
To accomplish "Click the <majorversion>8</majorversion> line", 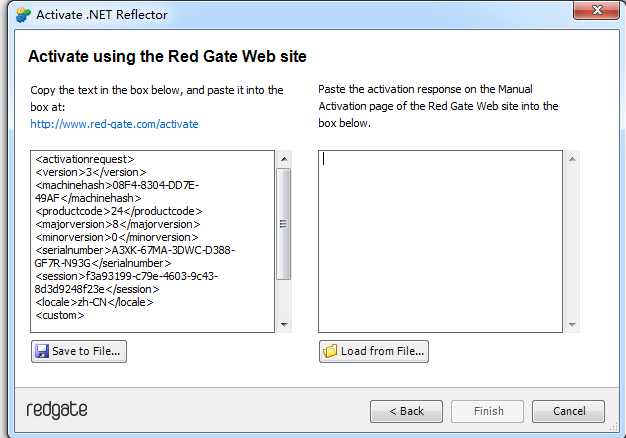I will click(x=117, y=224).
